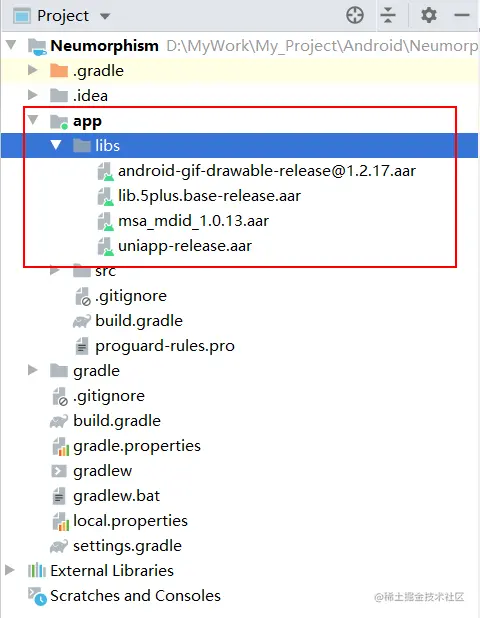This screenshot has height=618, width=480.
Task: Collapse the libs folder arrow
Action: [x=56, y=145]
